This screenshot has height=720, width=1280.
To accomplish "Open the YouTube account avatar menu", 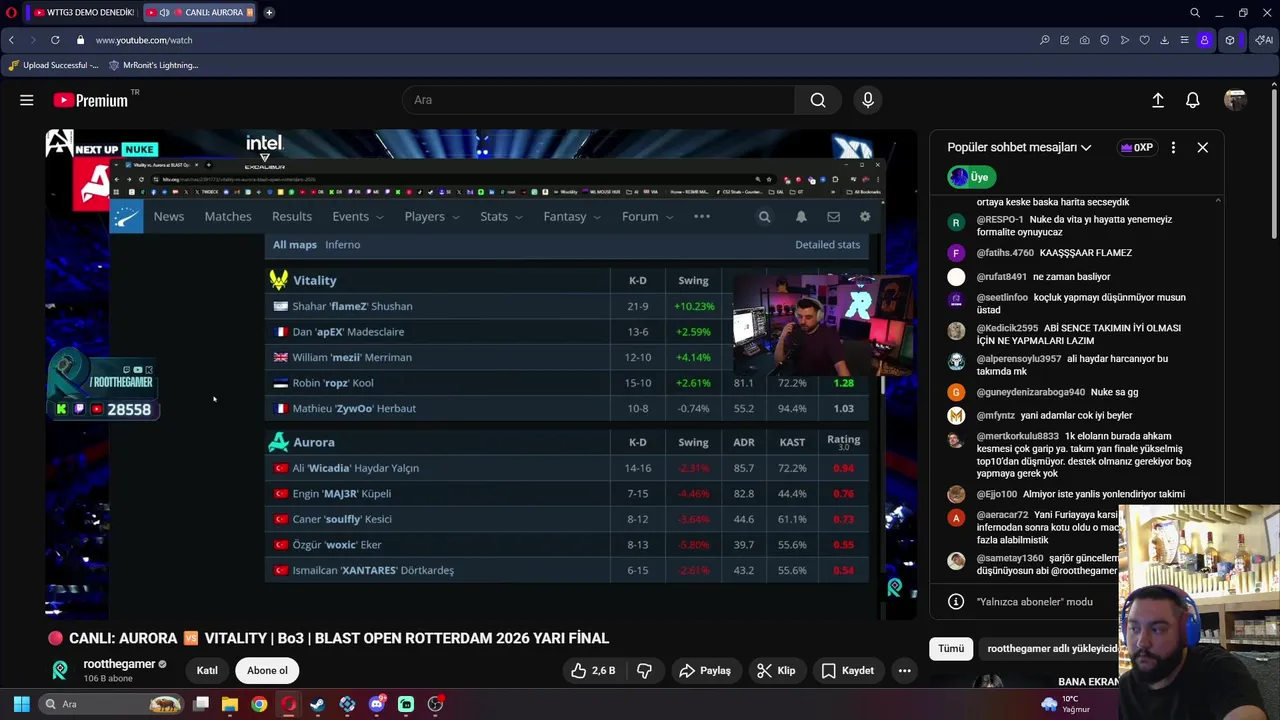I will tap(1235, 100).
